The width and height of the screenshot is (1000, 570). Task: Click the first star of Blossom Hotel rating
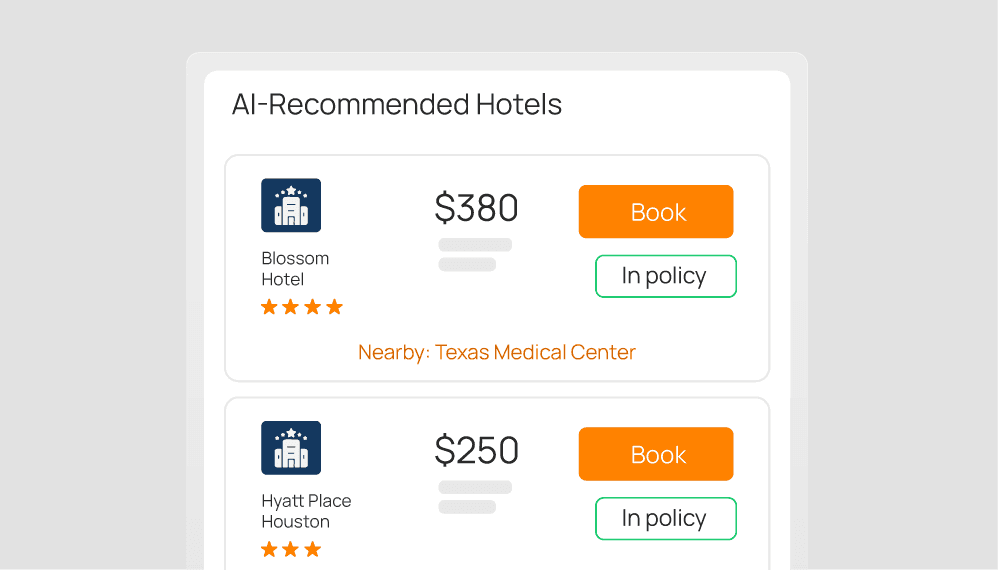[x=269, y=307]
